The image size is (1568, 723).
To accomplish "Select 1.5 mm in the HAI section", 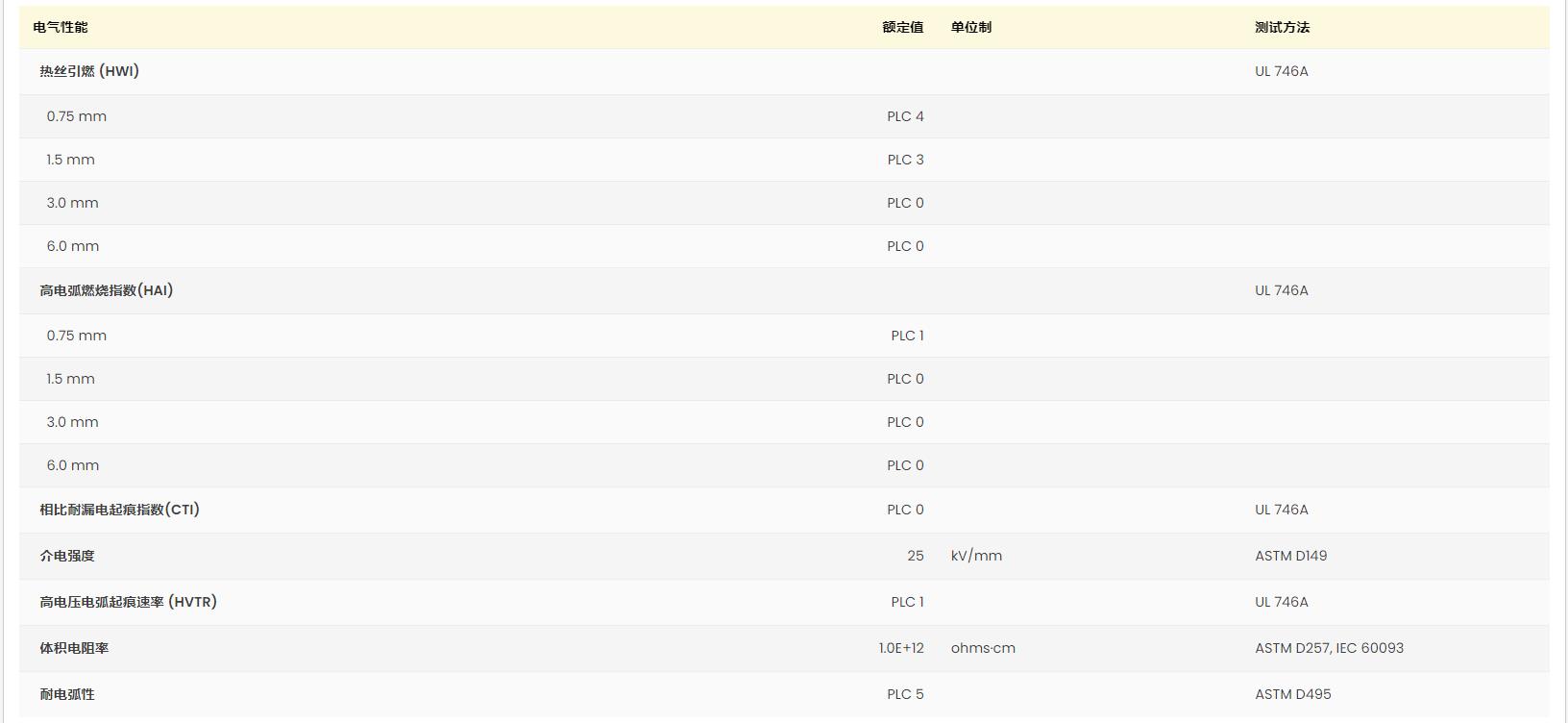I will click(71, 379).
